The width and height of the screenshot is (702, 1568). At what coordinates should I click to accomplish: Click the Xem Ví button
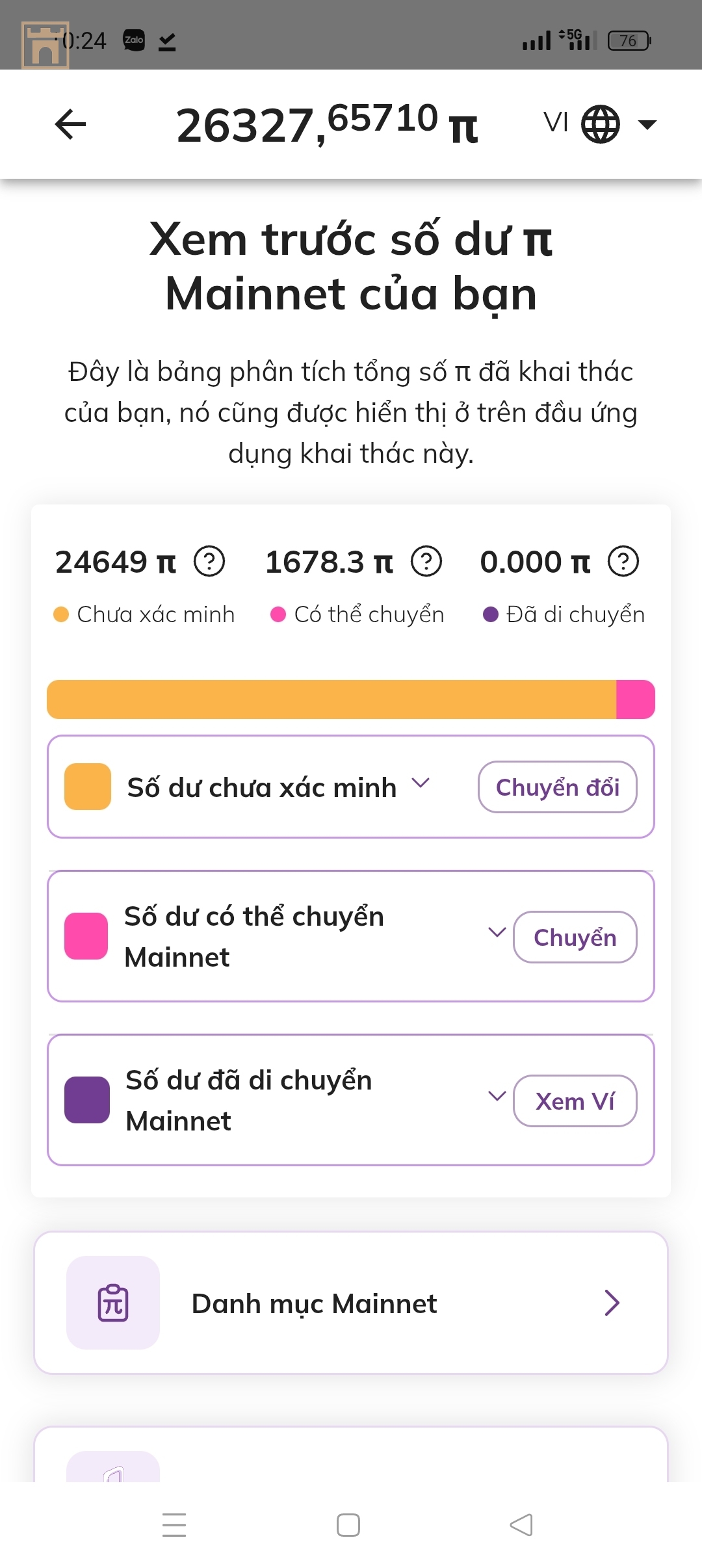pos(575,1101)
